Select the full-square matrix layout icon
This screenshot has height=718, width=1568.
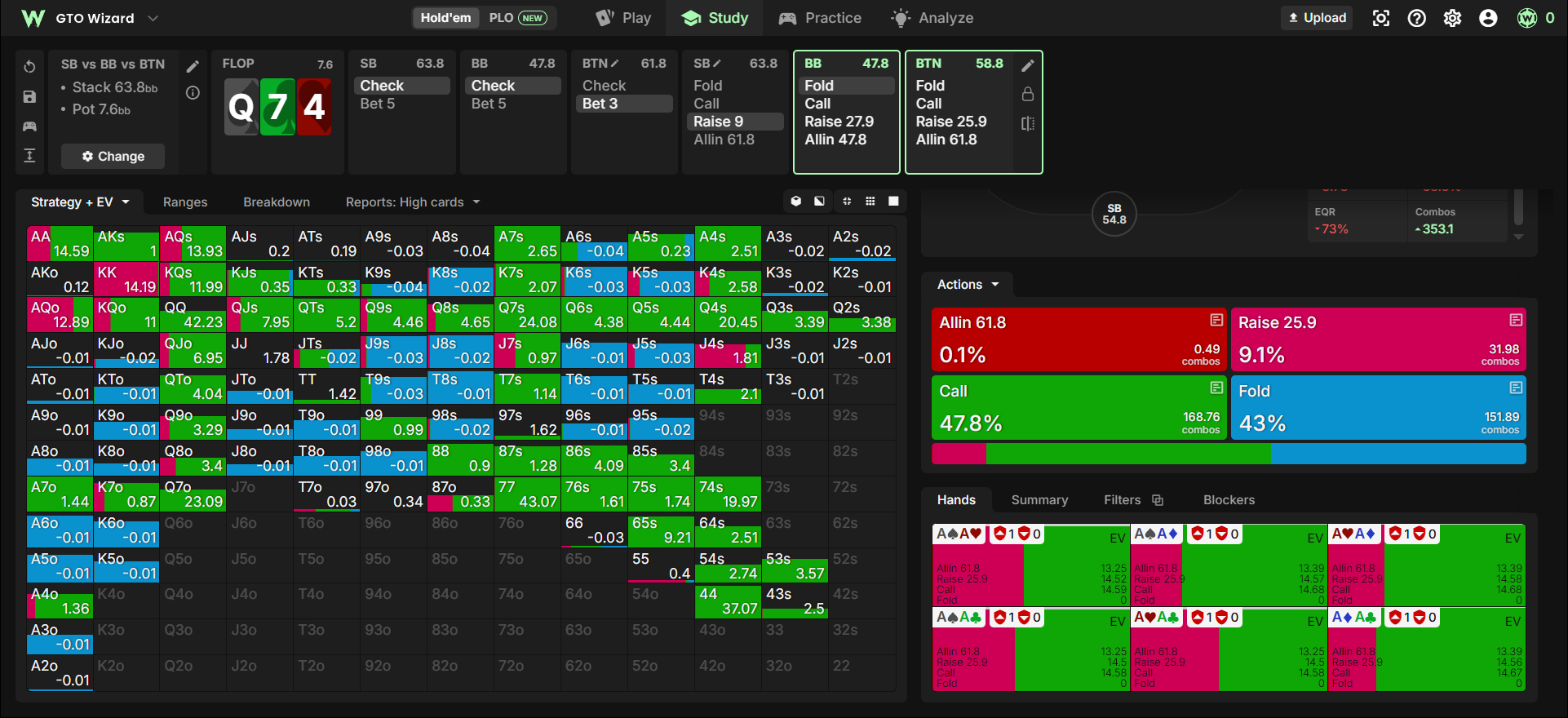894,202
